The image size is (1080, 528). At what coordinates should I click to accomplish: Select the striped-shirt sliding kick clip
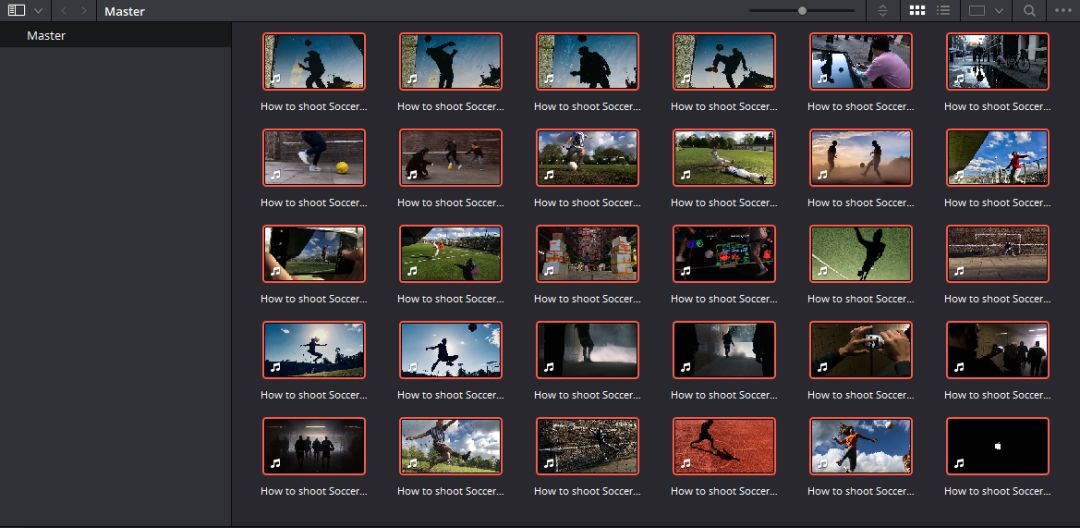click(x=450, y=447)
